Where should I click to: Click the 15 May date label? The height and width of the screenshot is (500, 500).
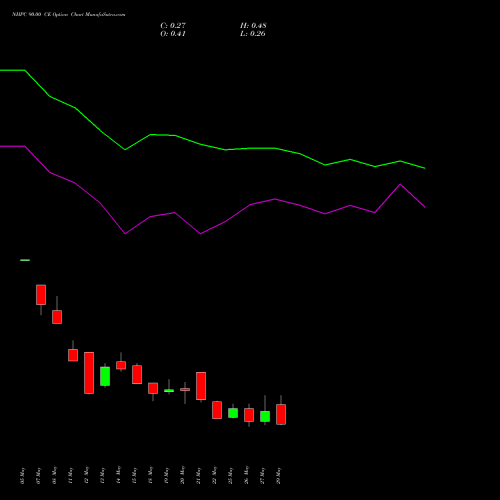tap(135, 475)
